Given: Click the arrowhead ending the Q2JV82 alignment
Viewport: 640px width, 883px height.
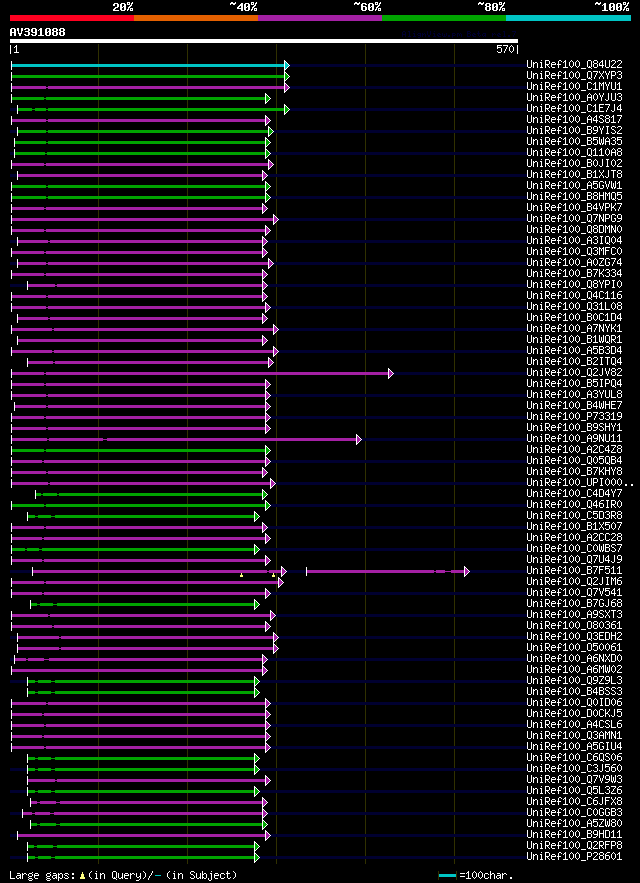Looking at the screenshot, I should (390, 373).
